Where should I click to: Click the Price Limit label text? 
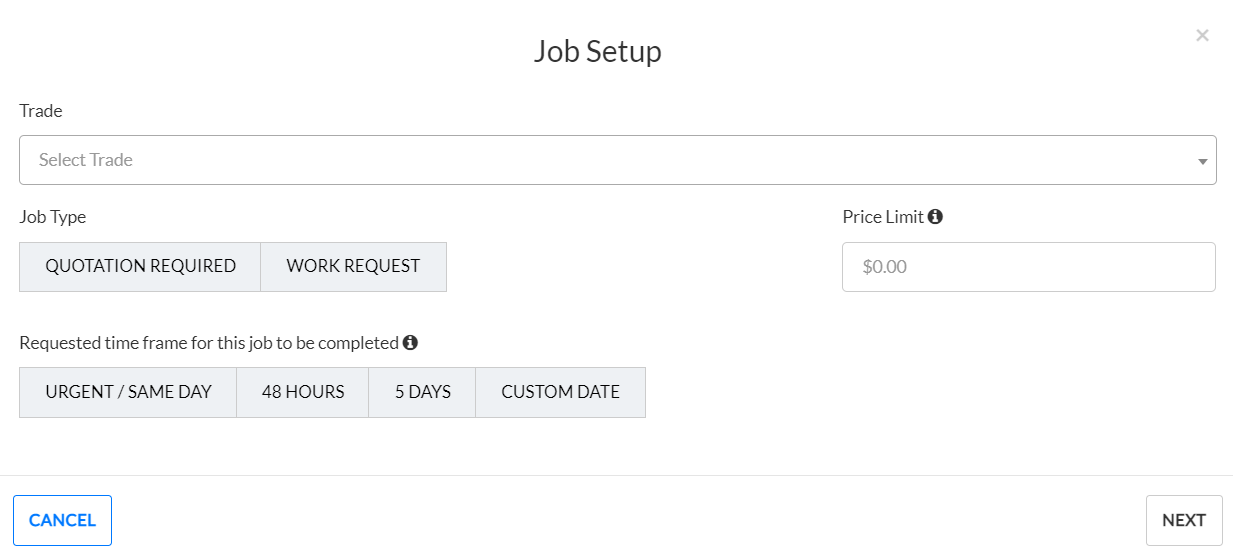tap(883, 216)
